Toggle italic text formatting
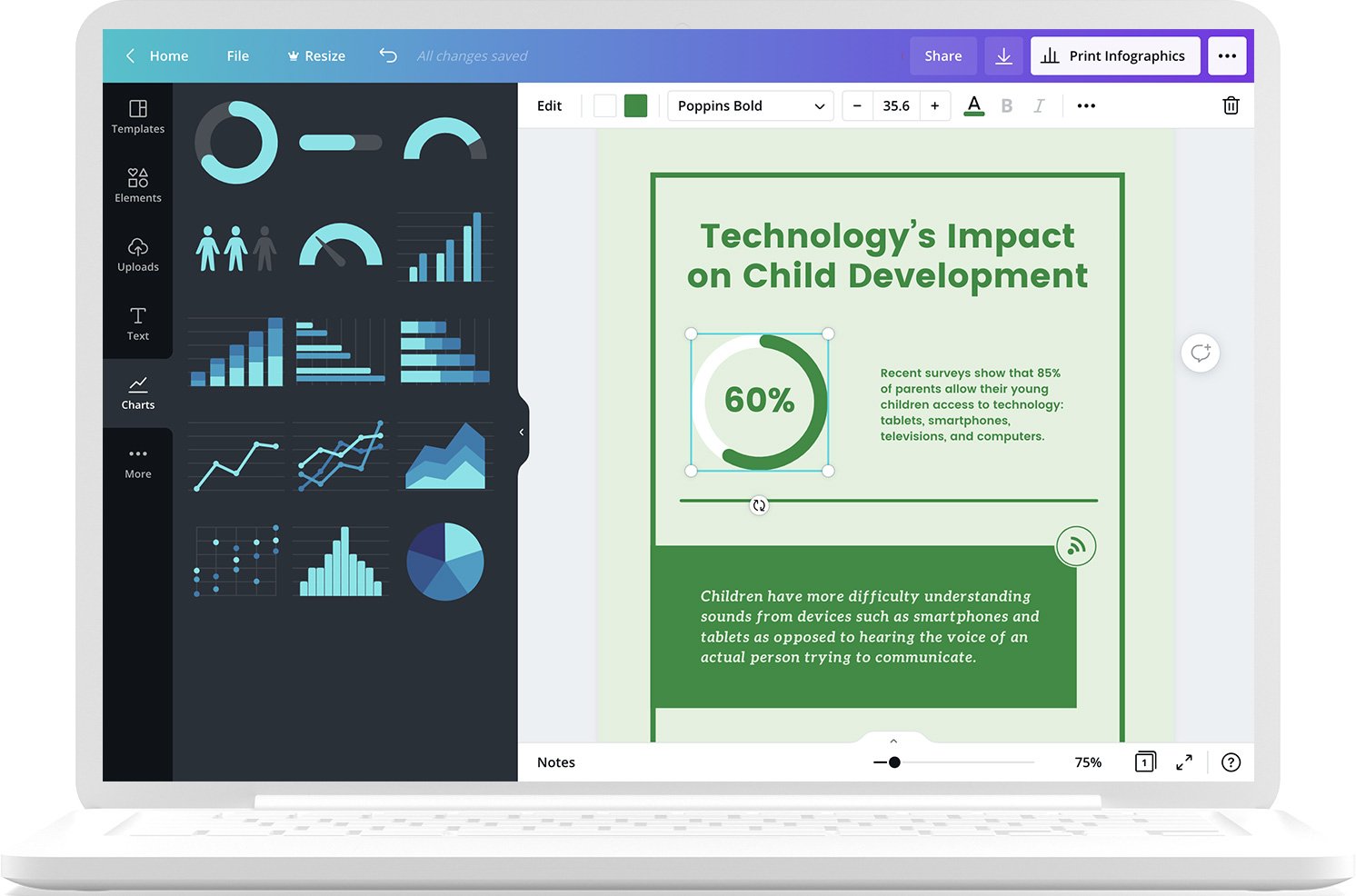This screenshot has height=896, width=1356. coord(1039,105)
